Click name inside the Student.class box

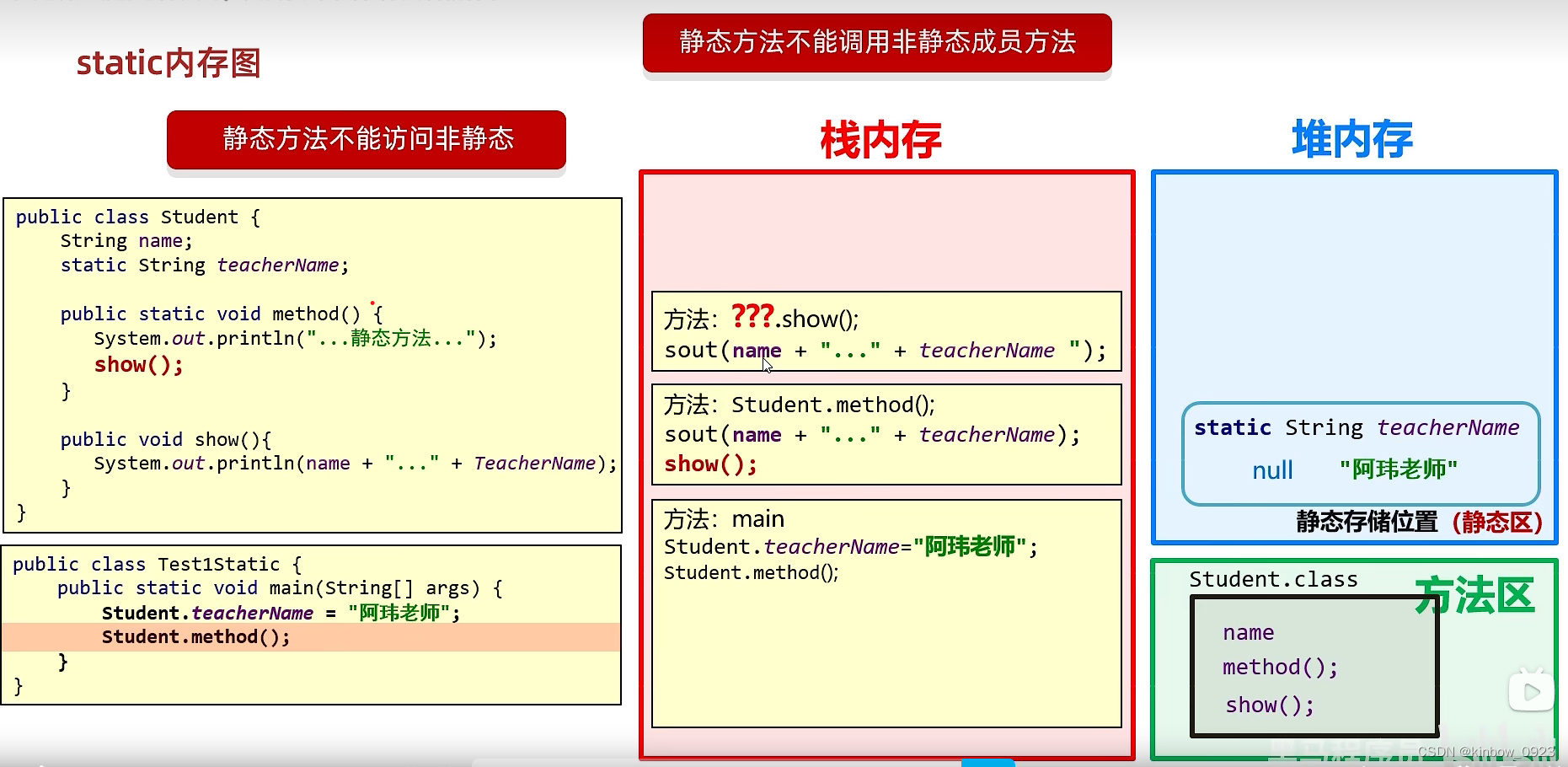tap(1249, 633)
